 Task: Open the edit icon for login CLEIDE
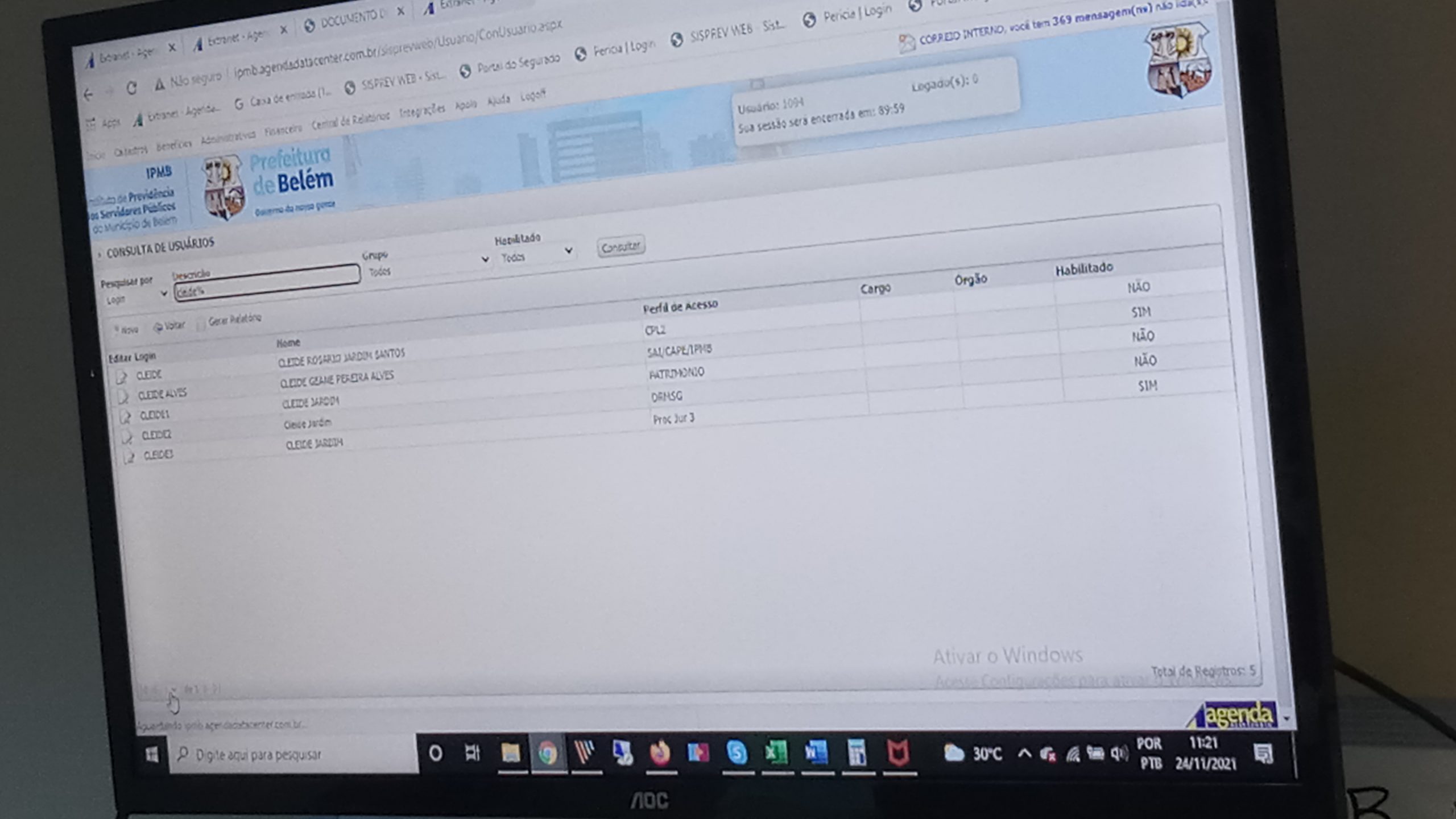coord(121,377)
